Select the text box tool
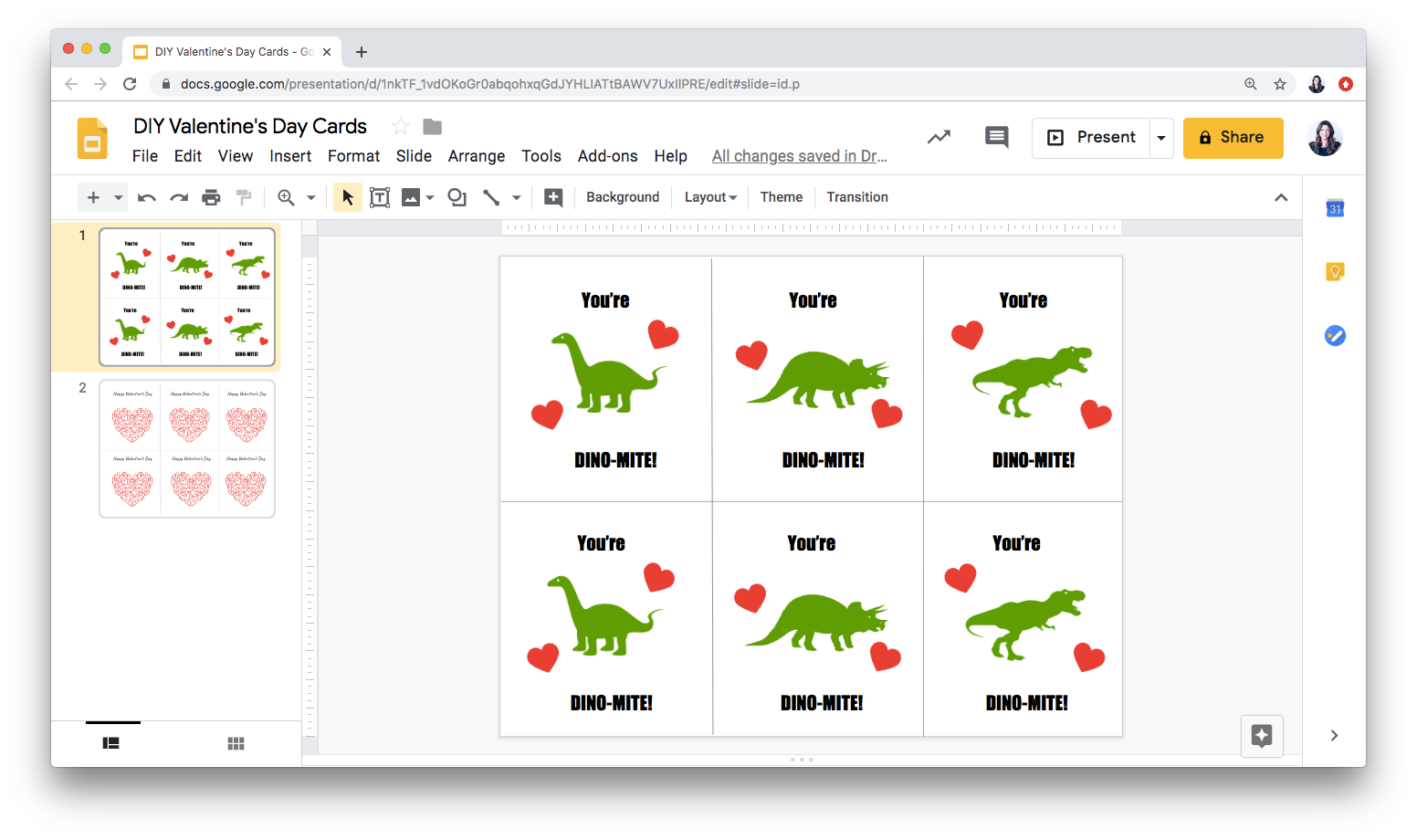Screen dimensions: 1417x840 pos(380,197)
